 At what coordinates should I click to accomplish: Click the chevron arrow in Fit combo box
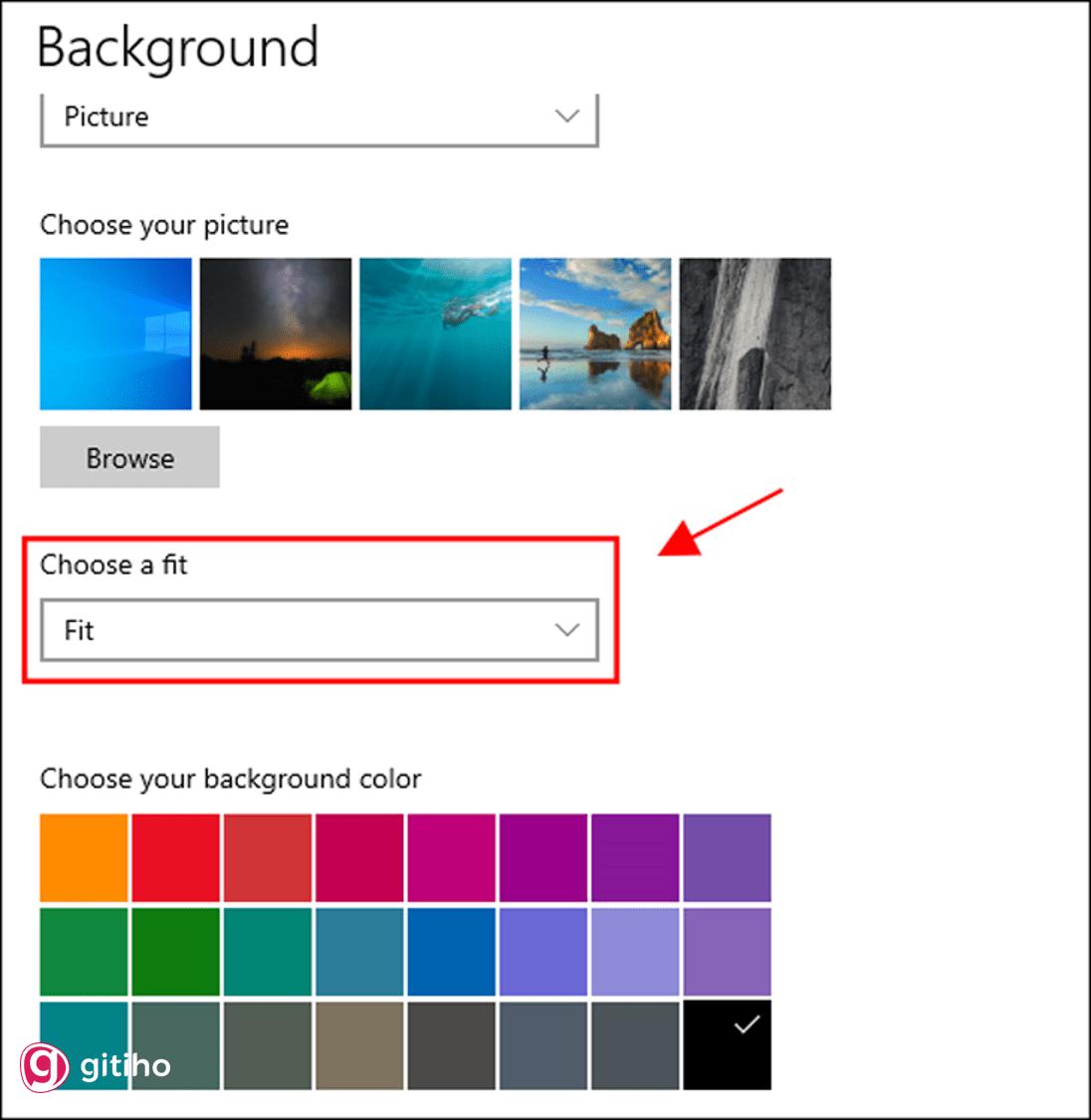(567, 630)
